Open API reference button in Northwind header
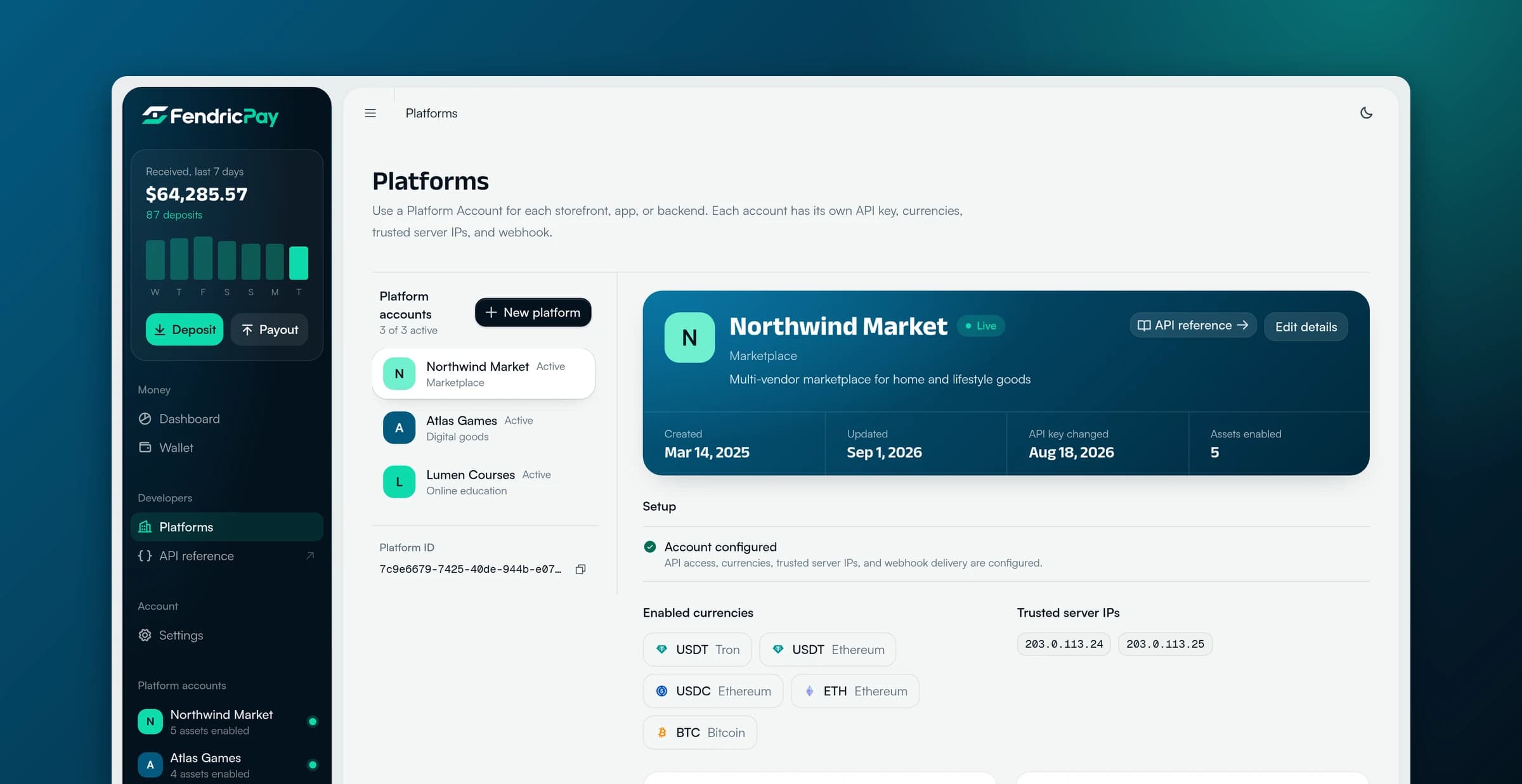Viewport: 1522px width, 784px height. point(1193,325)
